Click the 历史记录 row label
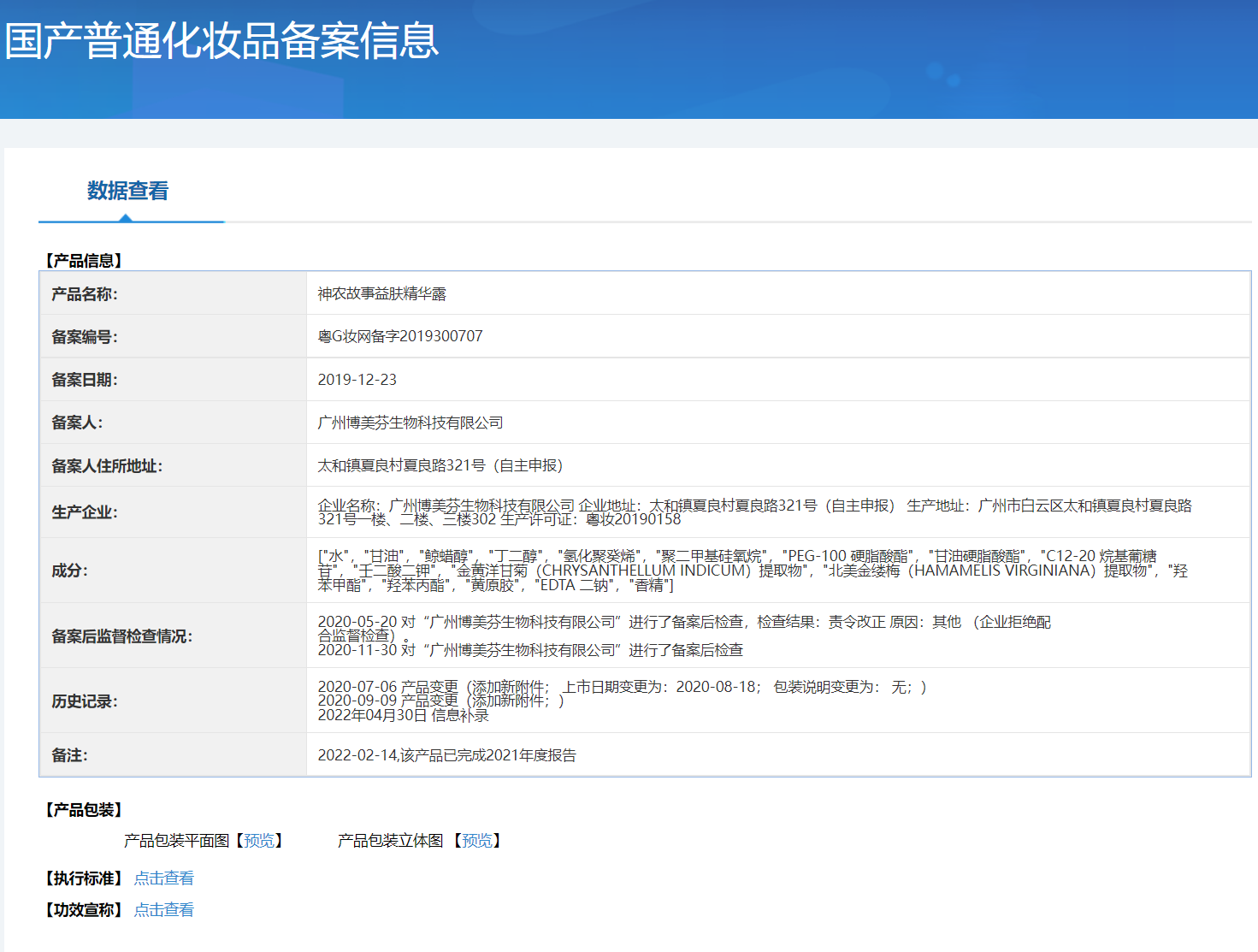Viewport: 1258px width, 952px height. [x=85, y=701]
